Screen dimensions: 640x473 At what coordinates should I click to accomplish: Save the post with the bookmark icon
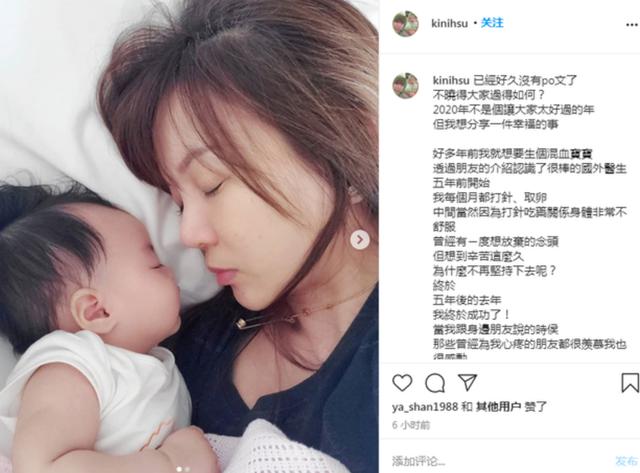(630, 383)
